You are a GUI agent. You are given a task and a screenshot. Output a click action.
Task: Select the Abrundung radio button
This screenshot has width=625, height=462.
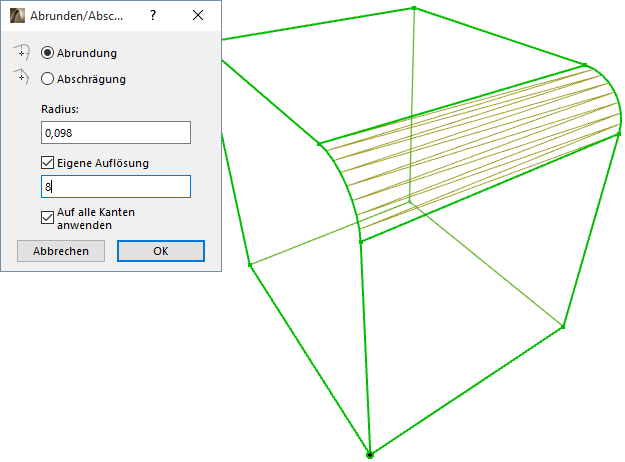pos(47,53)
